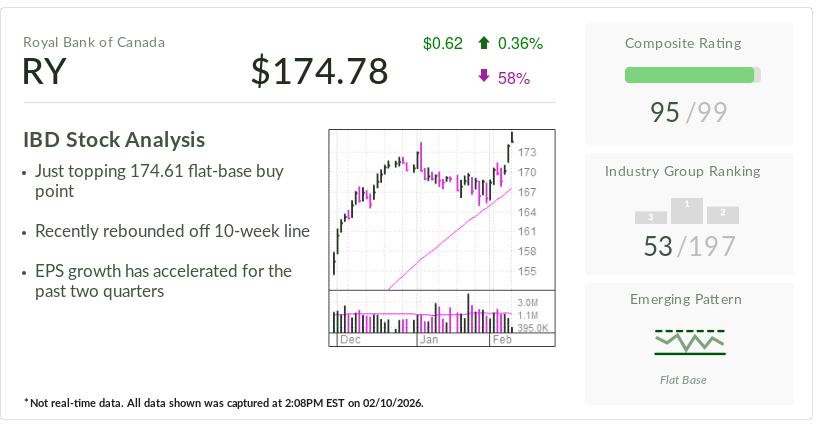The image size is (816, 430).
Task: Click the Flat Base pattern icon
Action: click(x=690, y=342)
